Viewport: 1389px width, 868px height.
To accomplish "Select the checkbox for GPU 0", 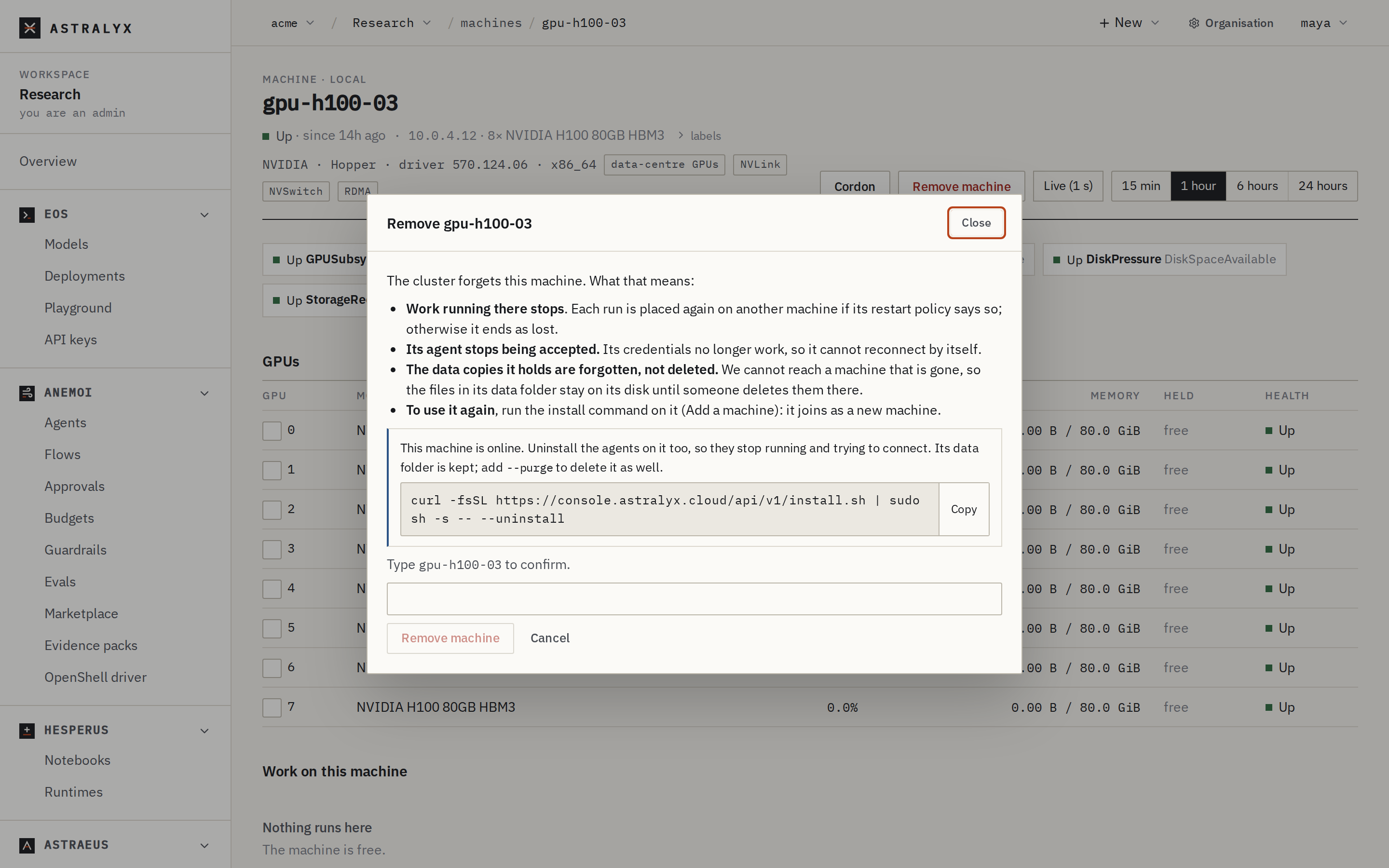I will (272, 431).
